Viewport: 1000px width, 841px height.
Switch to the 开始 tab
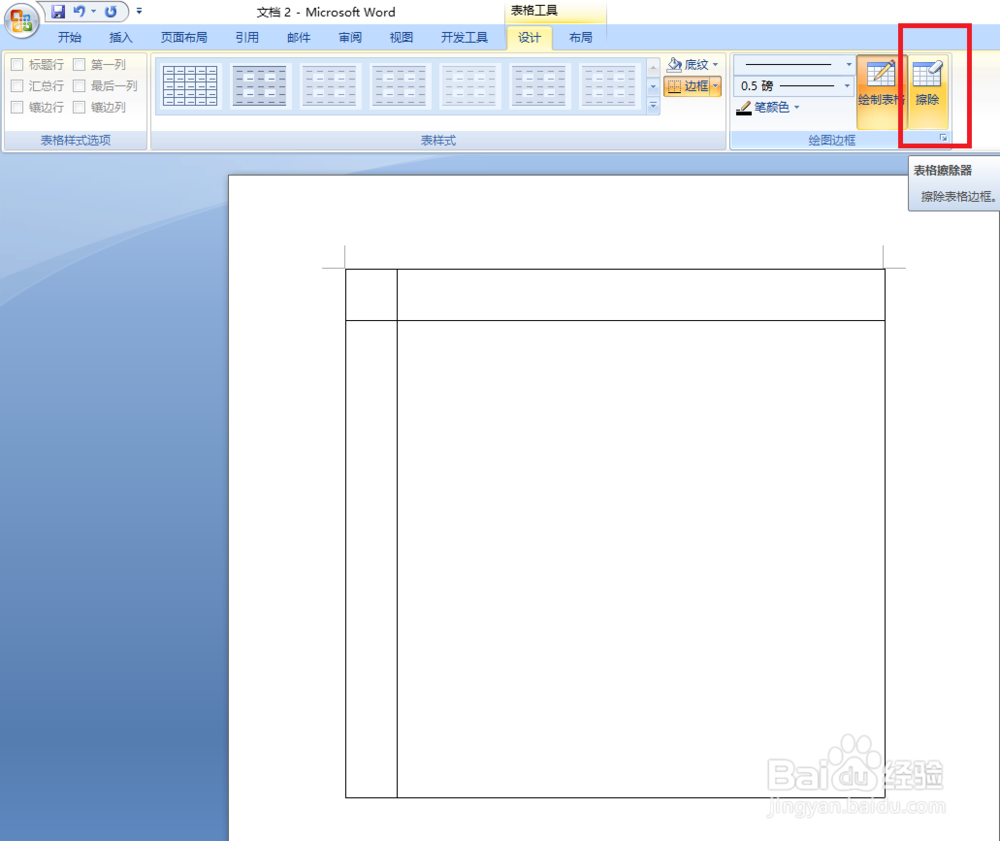70,38
